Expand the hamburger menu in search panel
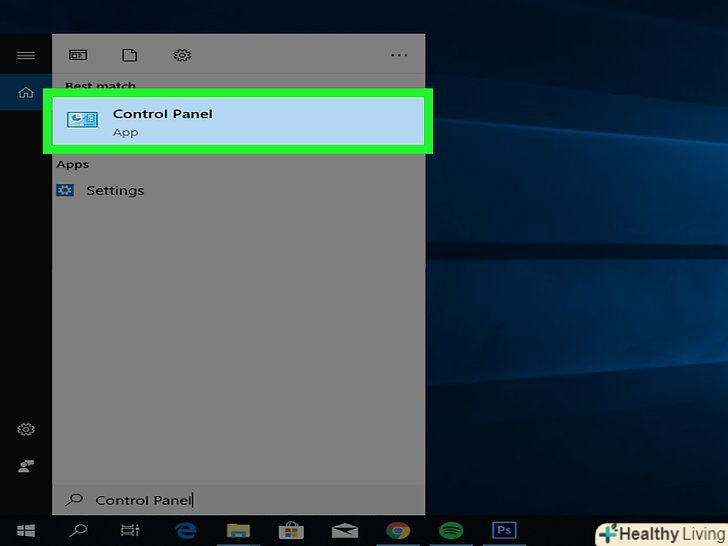Viewport: 728px width, 546px height. coord(26,56)
